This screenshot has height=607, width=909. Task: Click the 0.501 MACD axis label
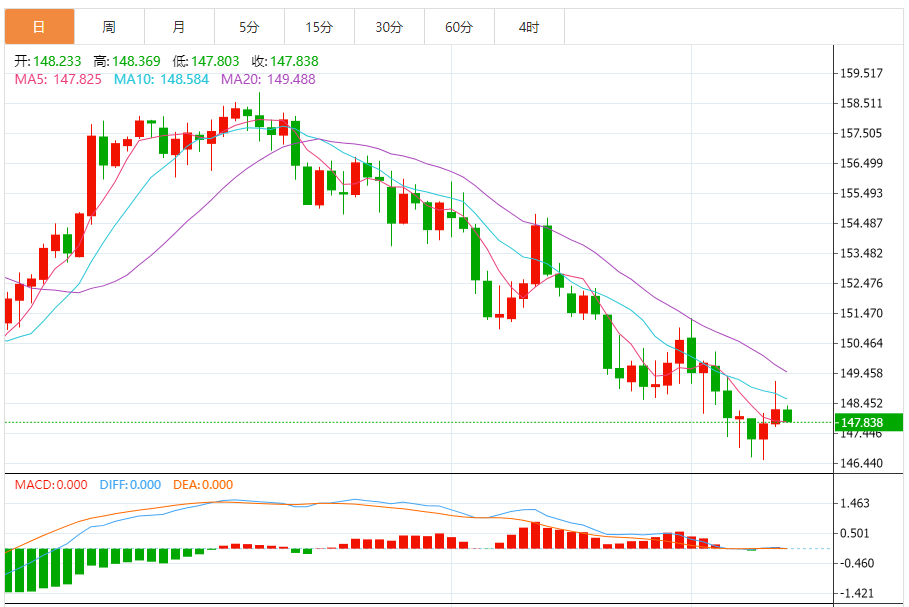(x=855, y=533)
